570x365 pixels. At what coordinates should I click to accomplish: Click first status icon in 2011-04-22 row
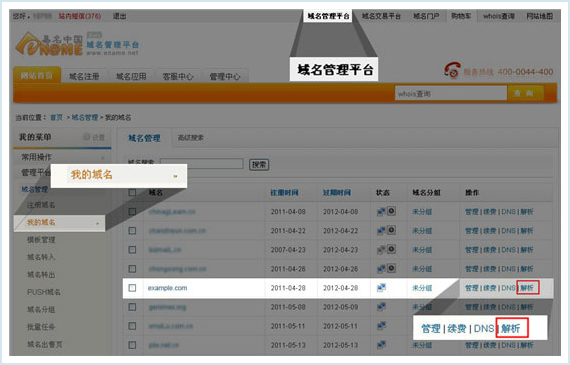tap(381, 230)
